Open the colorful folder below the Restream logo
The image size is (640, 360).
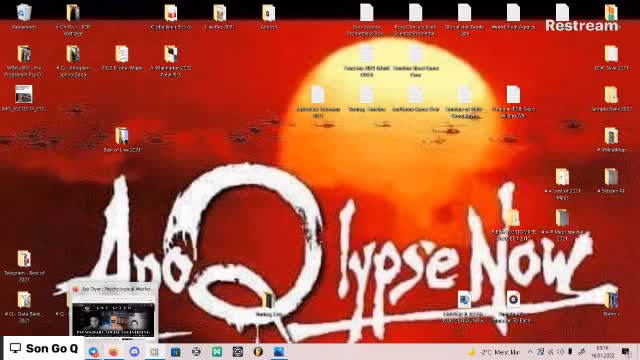pyautogui.click(x=611, y=13)
